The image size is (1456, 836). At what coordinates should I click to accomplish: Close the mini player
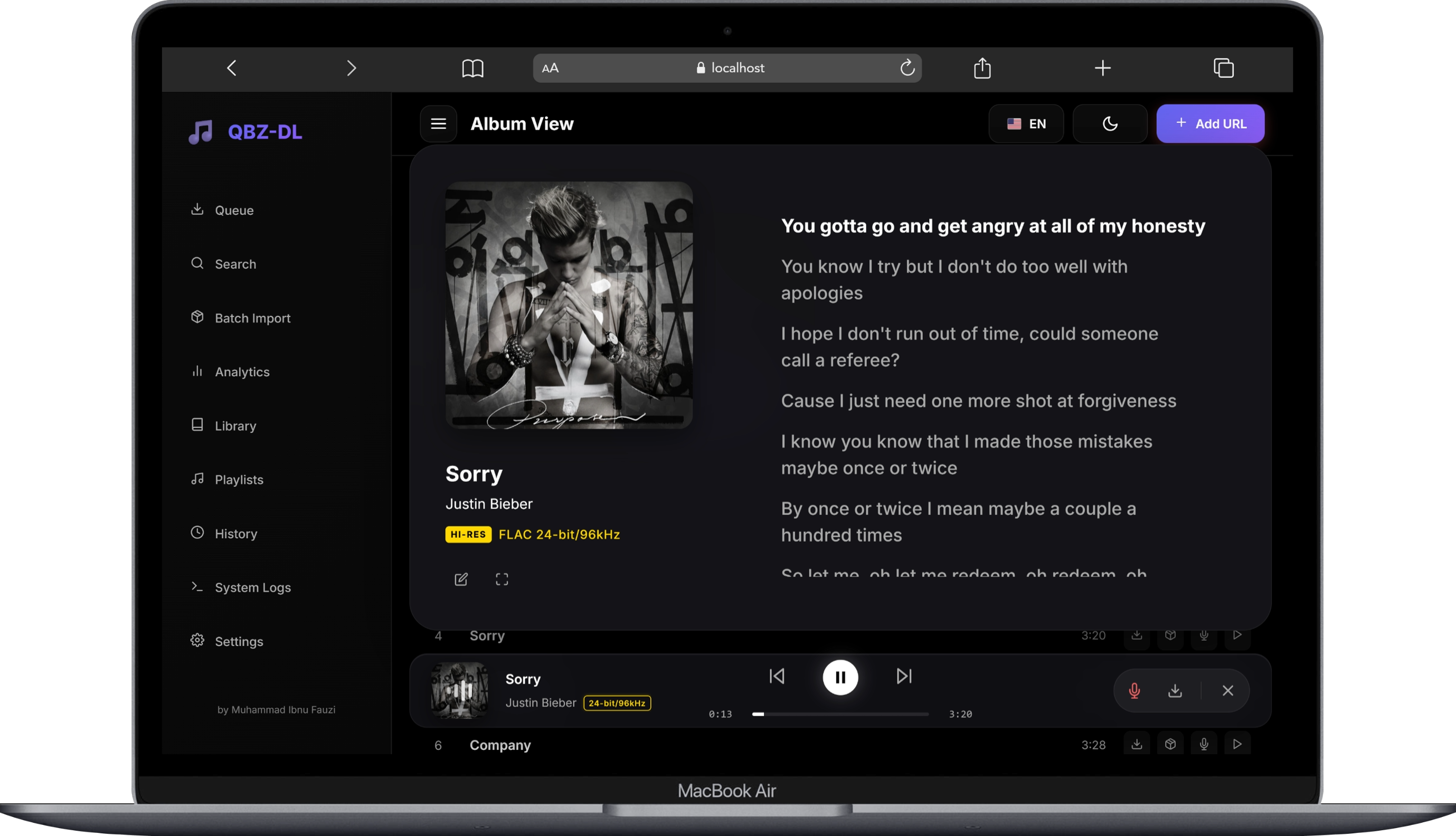click(x=1227, y=691)
